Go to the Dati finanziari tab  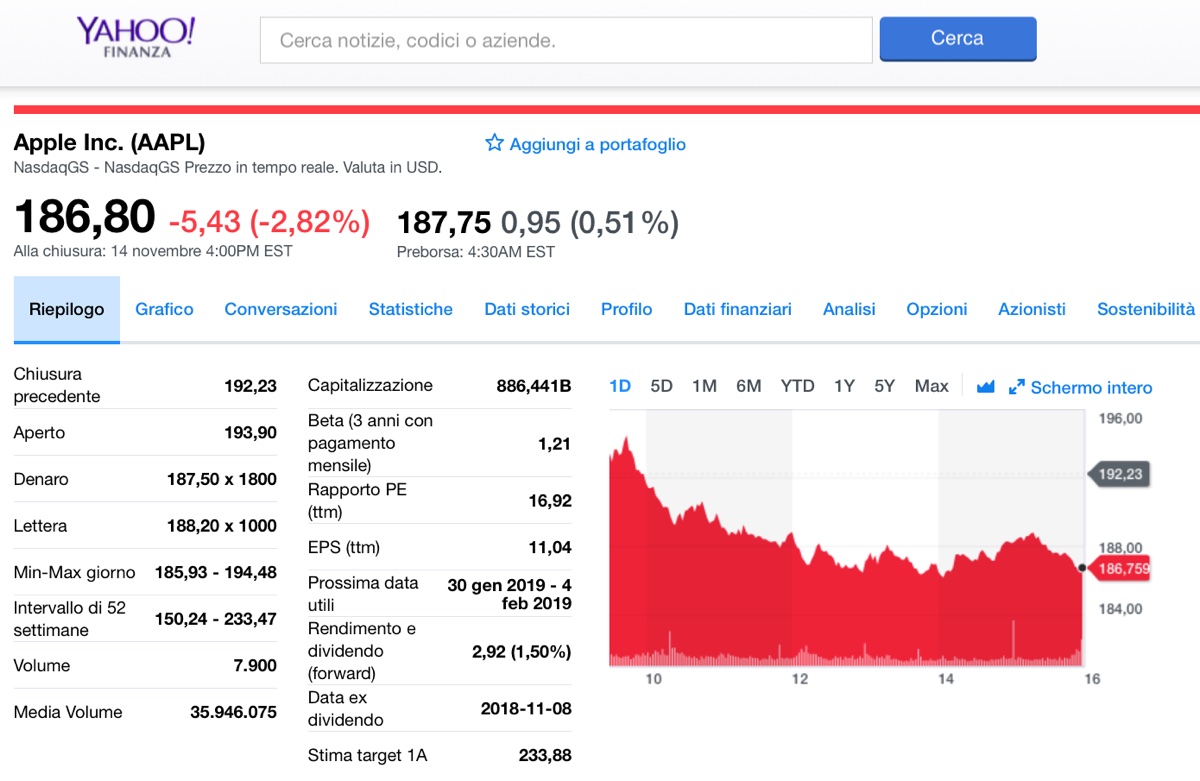[x=737, y=310]
